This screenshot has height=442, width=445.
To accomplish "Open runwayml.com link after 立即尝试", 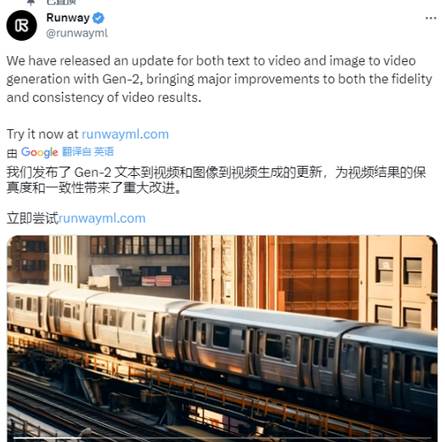I will pyautogui.click(x=102, y=218).
